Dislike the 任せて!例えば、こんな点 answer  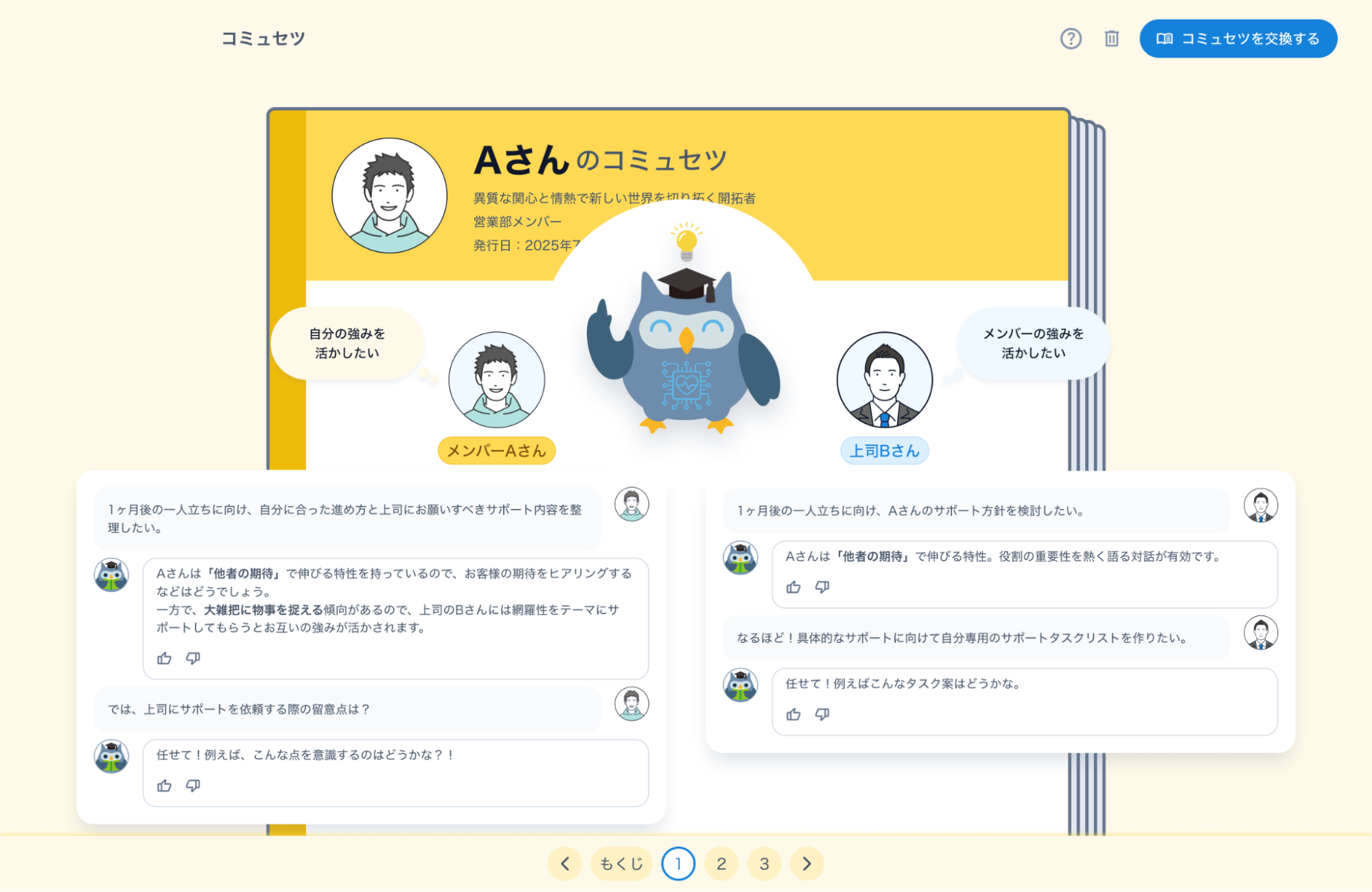pyautogui.click(x=193, y=786)
